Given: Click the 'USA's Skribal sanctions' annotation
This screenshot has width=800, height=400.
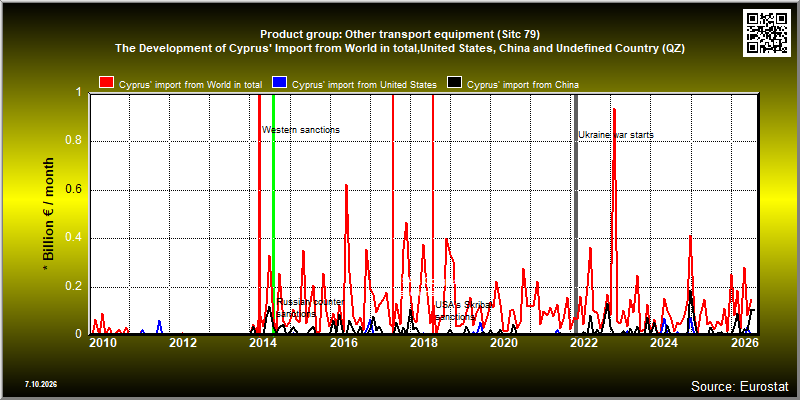Looking at the screenshot, I should pyautogui.click(x=463, y=311).
